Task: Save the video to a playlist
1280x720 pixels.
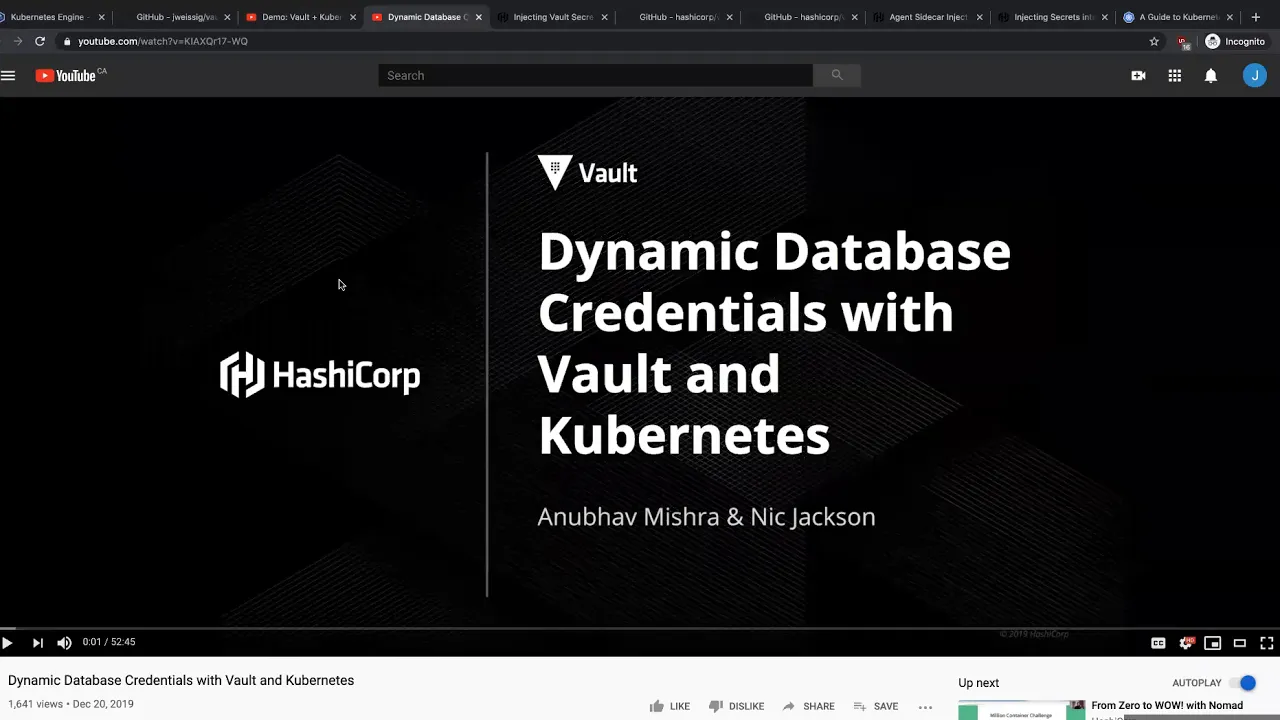Action: tap(875, 706)
